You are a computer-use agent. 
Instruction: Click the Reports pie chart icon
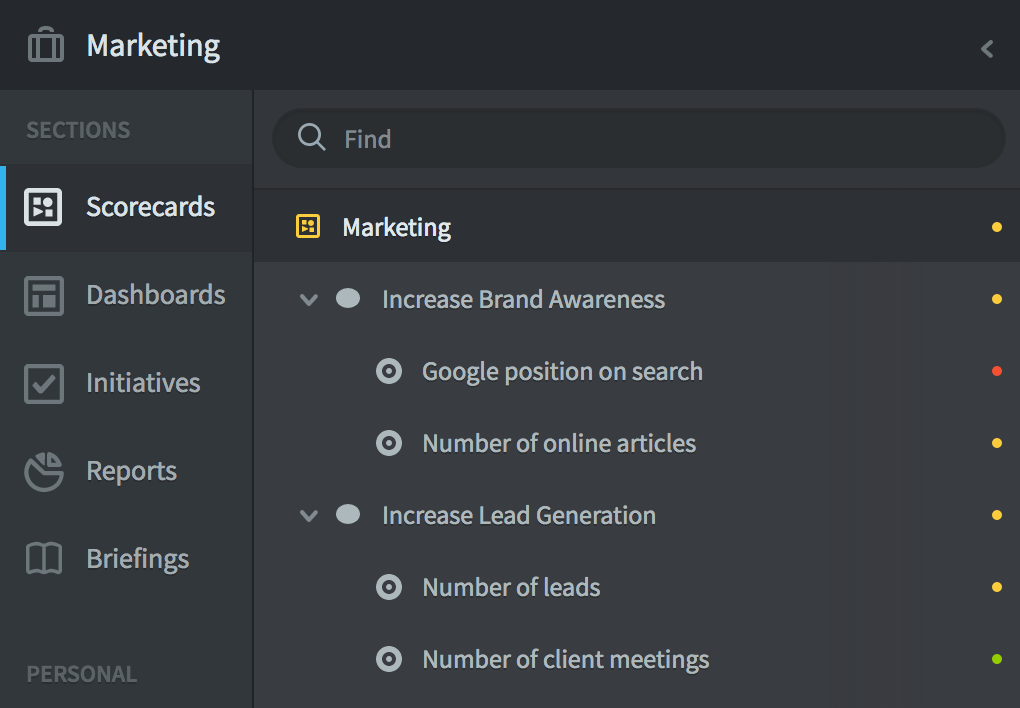(x=44, y=472)
